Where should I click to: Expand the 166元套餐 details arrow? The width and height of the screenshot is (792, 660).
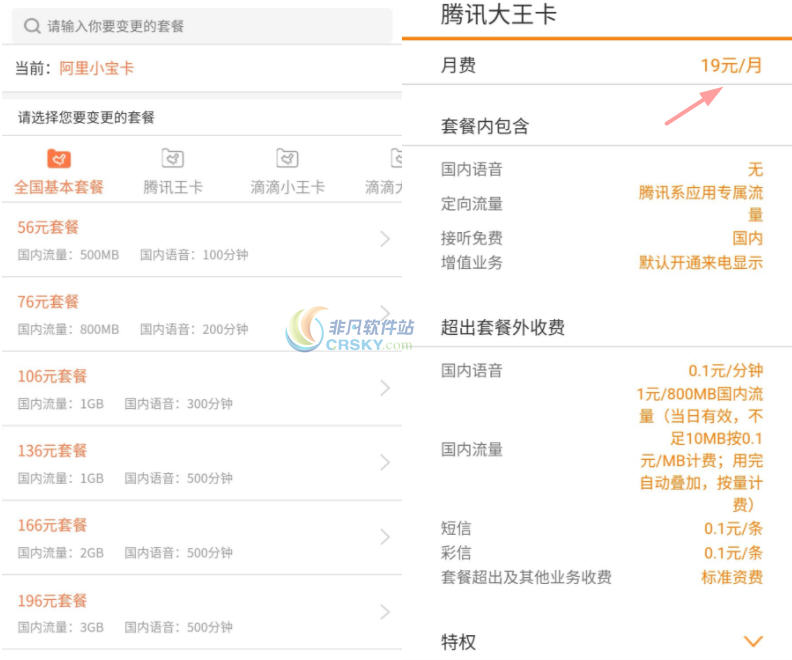[385, 537]
